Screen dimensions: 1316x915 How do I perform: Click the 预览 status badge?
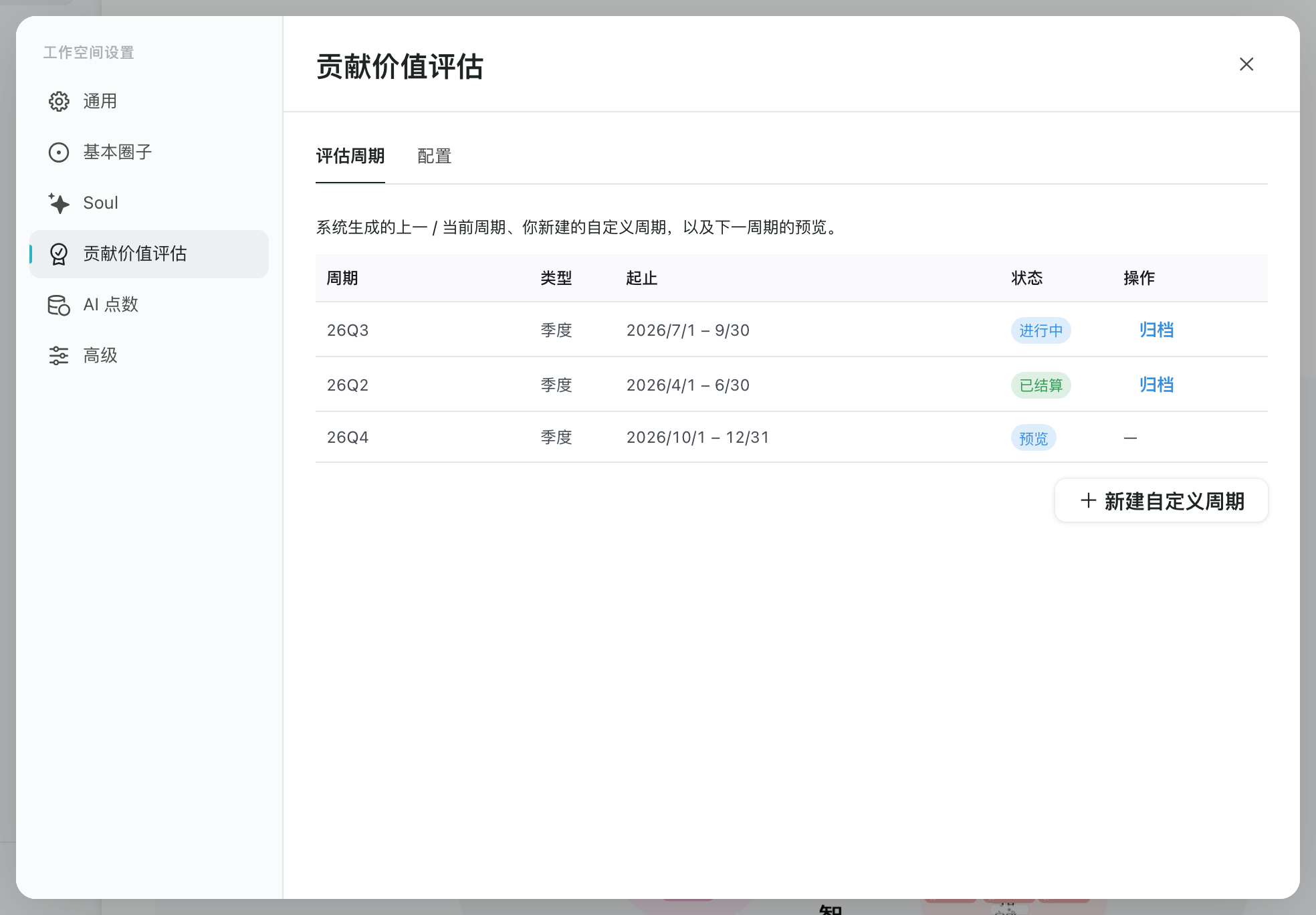1033,438
